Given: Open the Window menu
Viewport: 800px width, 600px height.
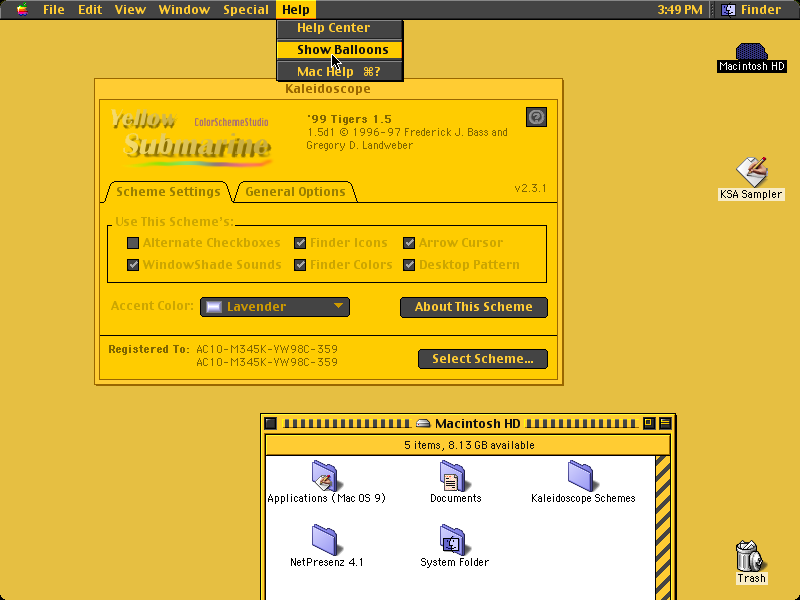Looking at the screenshot, I should click(184, 10).
